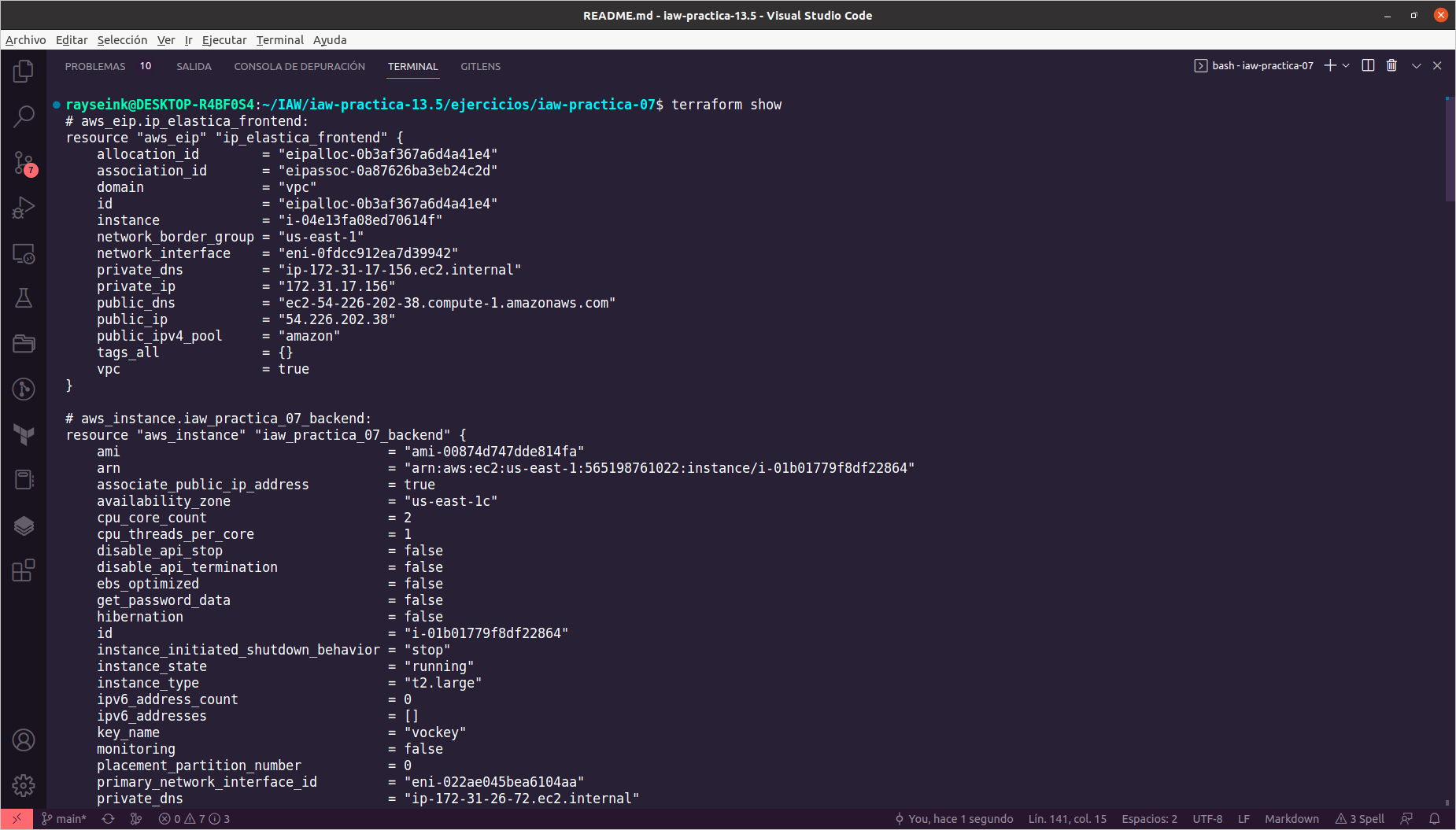Click the main* branch in status bar

click(x=65, y=819)
